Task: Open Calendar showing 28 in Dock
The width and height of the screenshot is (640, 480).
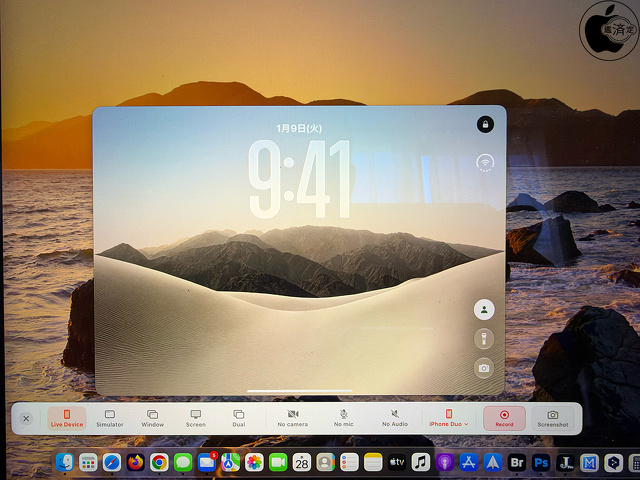Action: pos(302,462)
